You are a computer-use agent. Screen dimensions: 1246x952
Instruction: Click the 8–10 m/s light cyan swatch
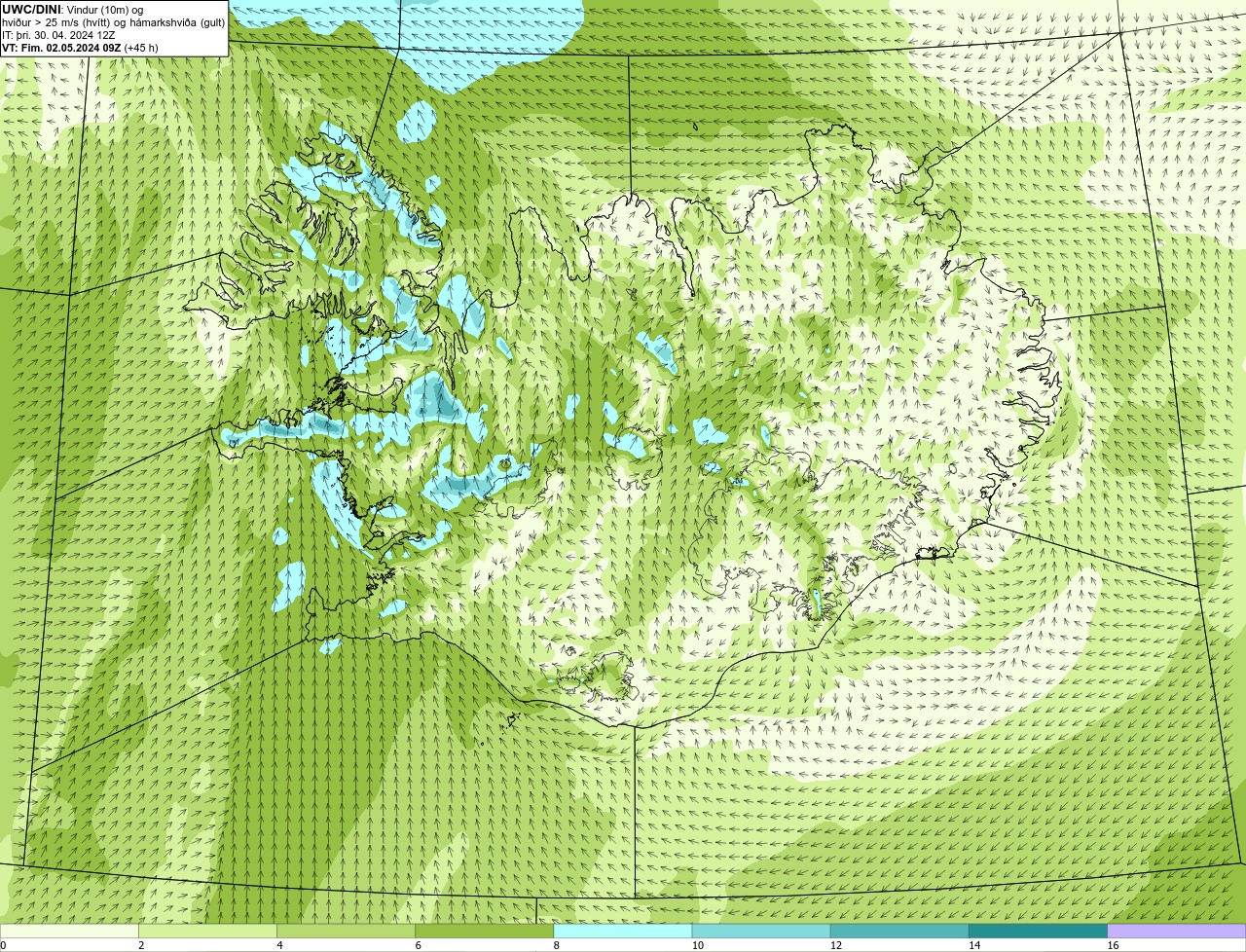pyautogui.click(x=622, y=931)
